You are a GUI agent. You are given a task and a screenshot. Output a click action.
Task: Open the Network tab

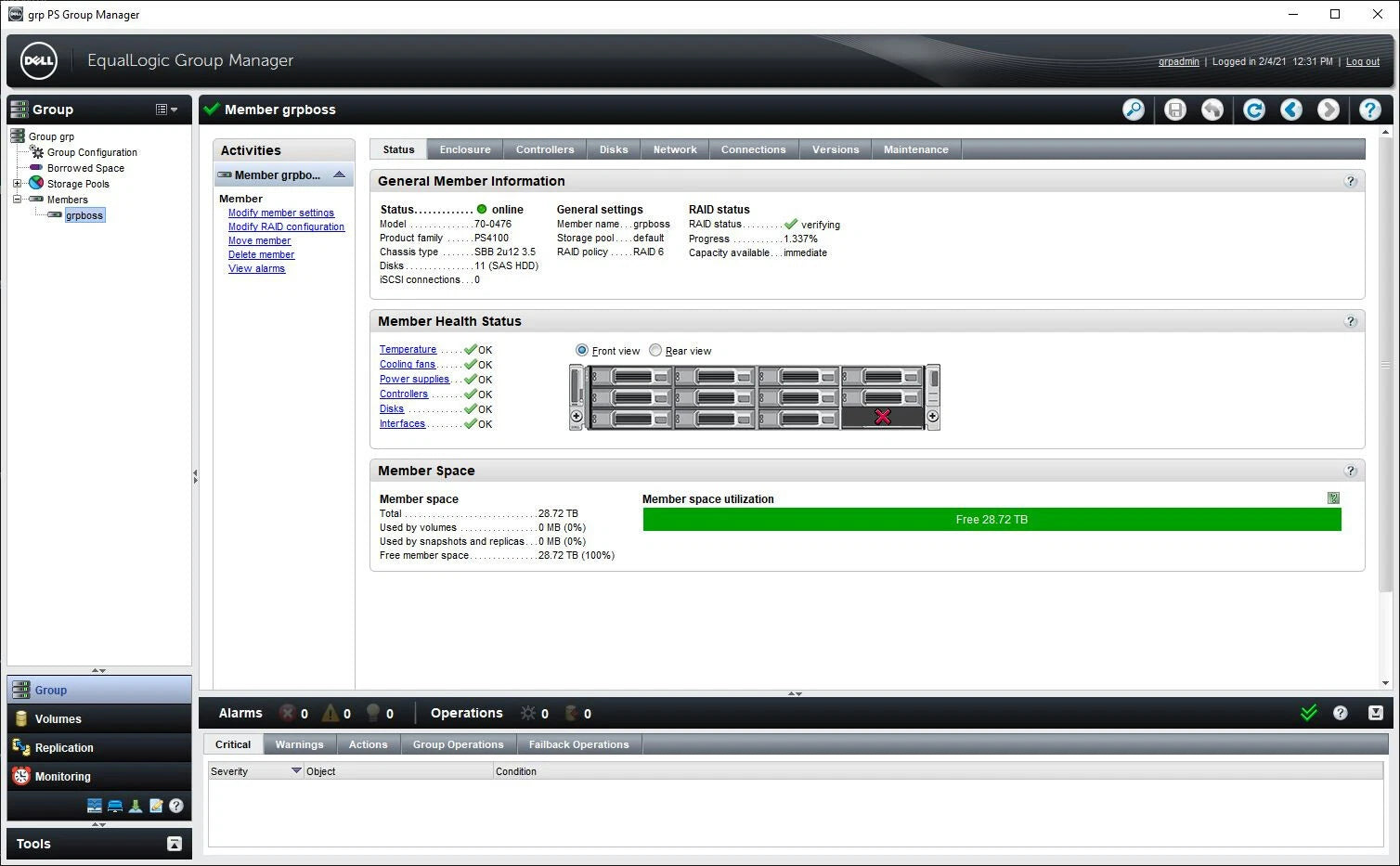tap(675, 149)
